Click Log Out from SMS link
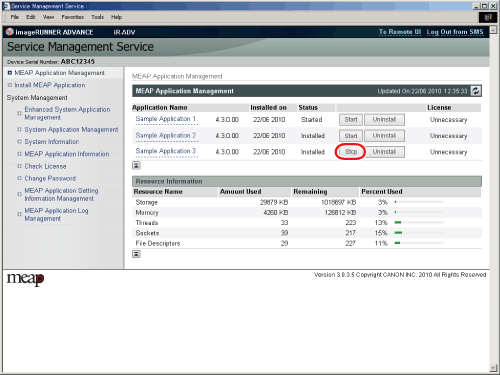500x375 pixels. tap(455, 32)
